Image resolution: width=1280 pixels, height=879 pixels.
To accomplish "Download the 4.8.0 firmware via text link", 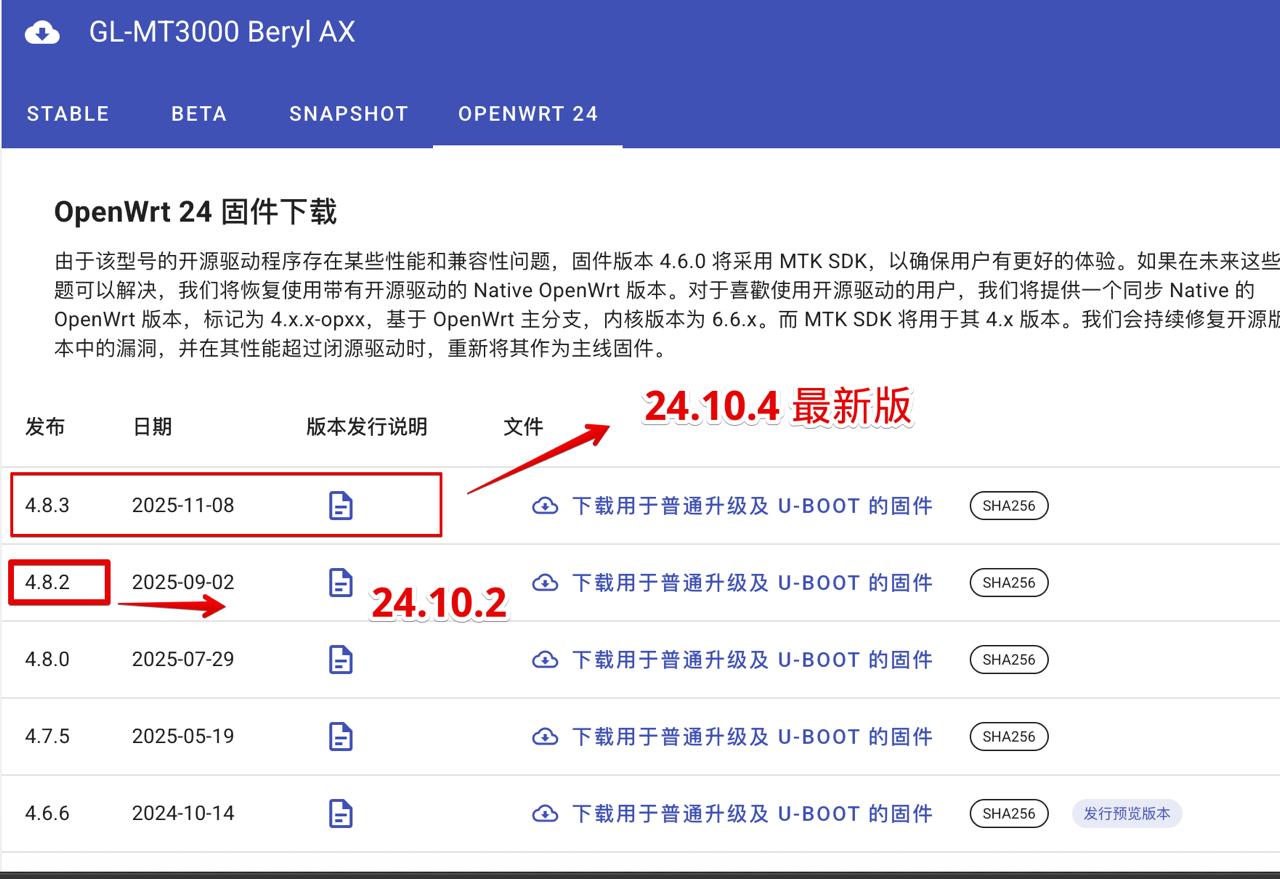I will pos(751,660).
